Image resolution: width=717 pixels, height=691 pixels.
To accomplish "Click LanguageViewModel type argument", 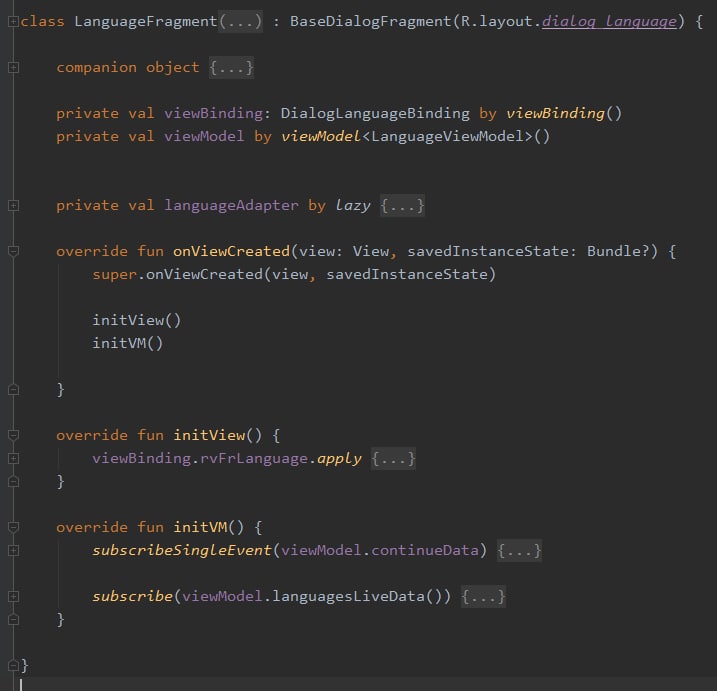I will pyautogui.click(x=447, y=136).
